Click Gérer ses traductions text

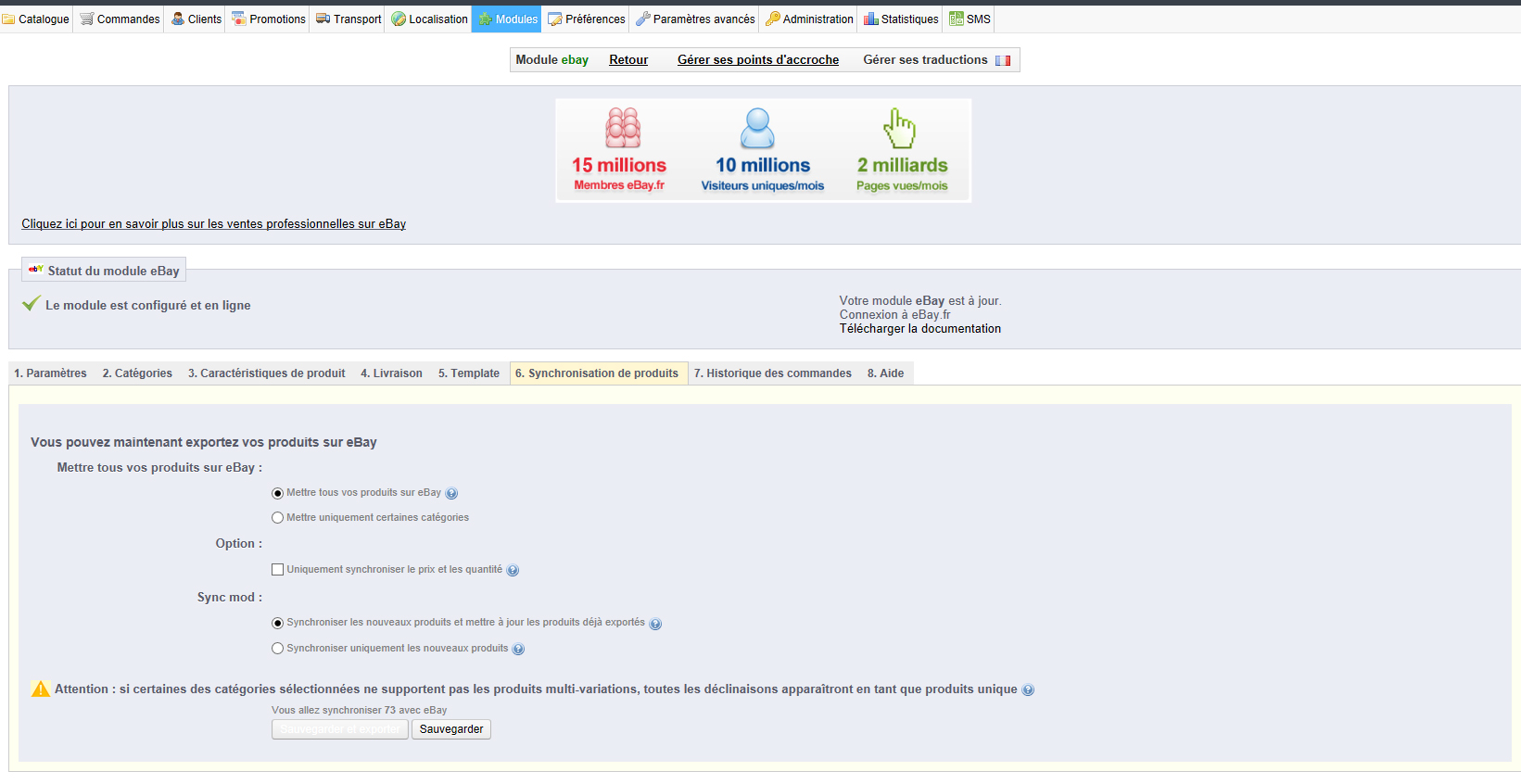click(x=925, y=59)
